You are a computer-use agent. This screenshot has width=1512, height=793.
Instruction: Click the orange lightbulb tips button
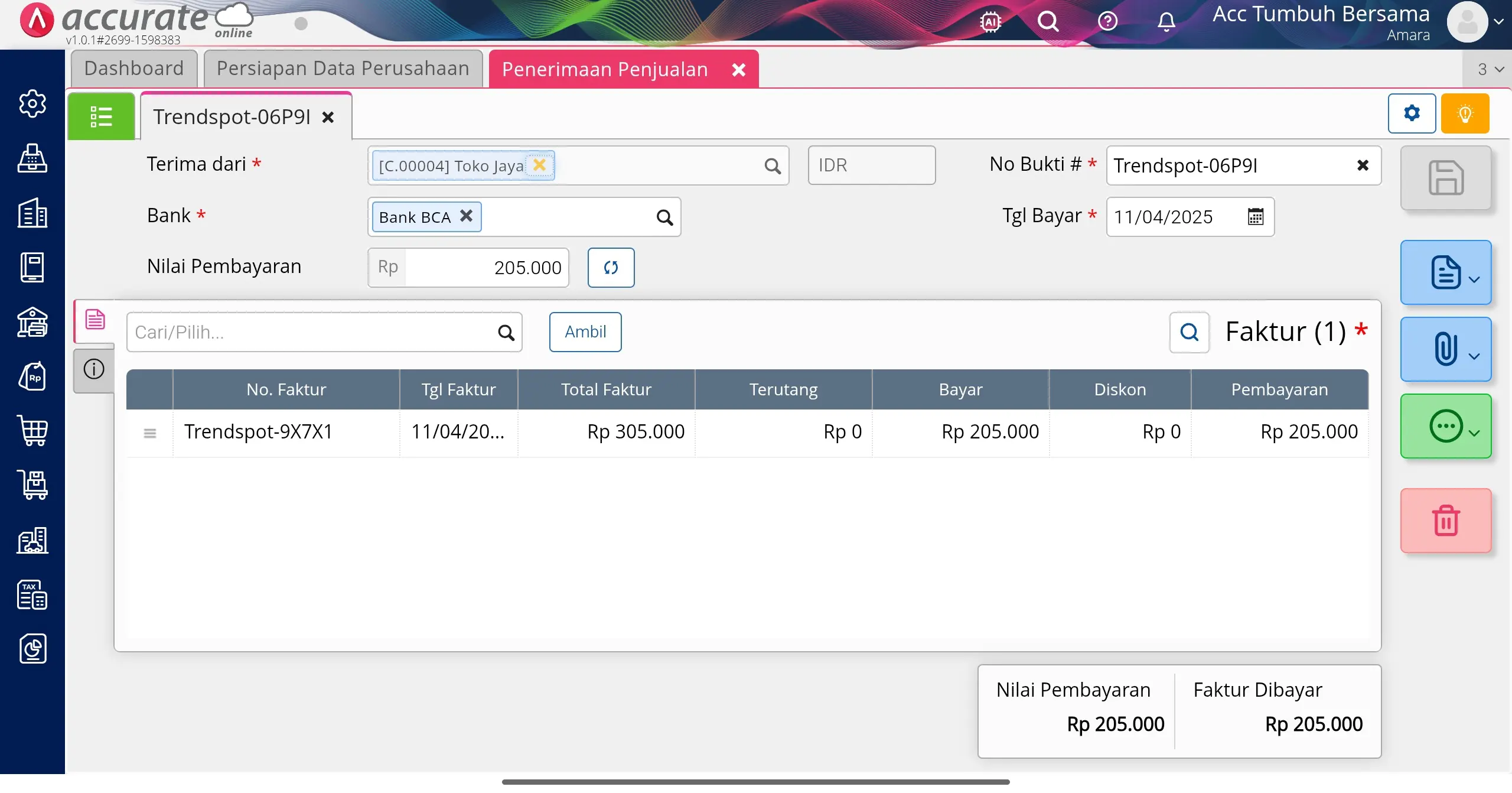pos(1465,113)
